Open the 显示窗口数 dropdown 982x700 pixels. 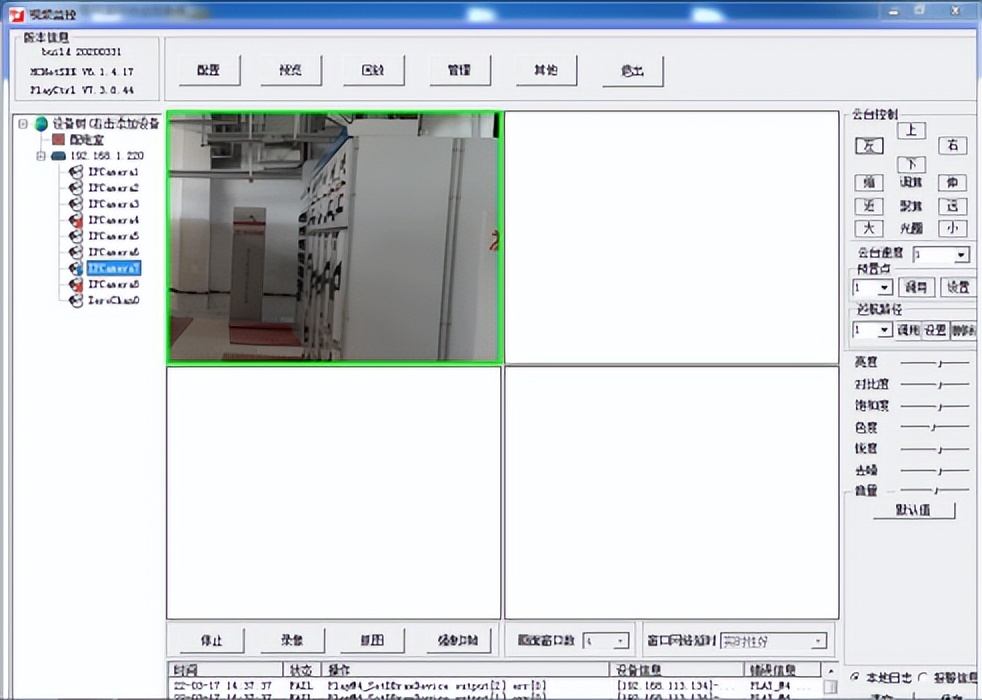621,640
